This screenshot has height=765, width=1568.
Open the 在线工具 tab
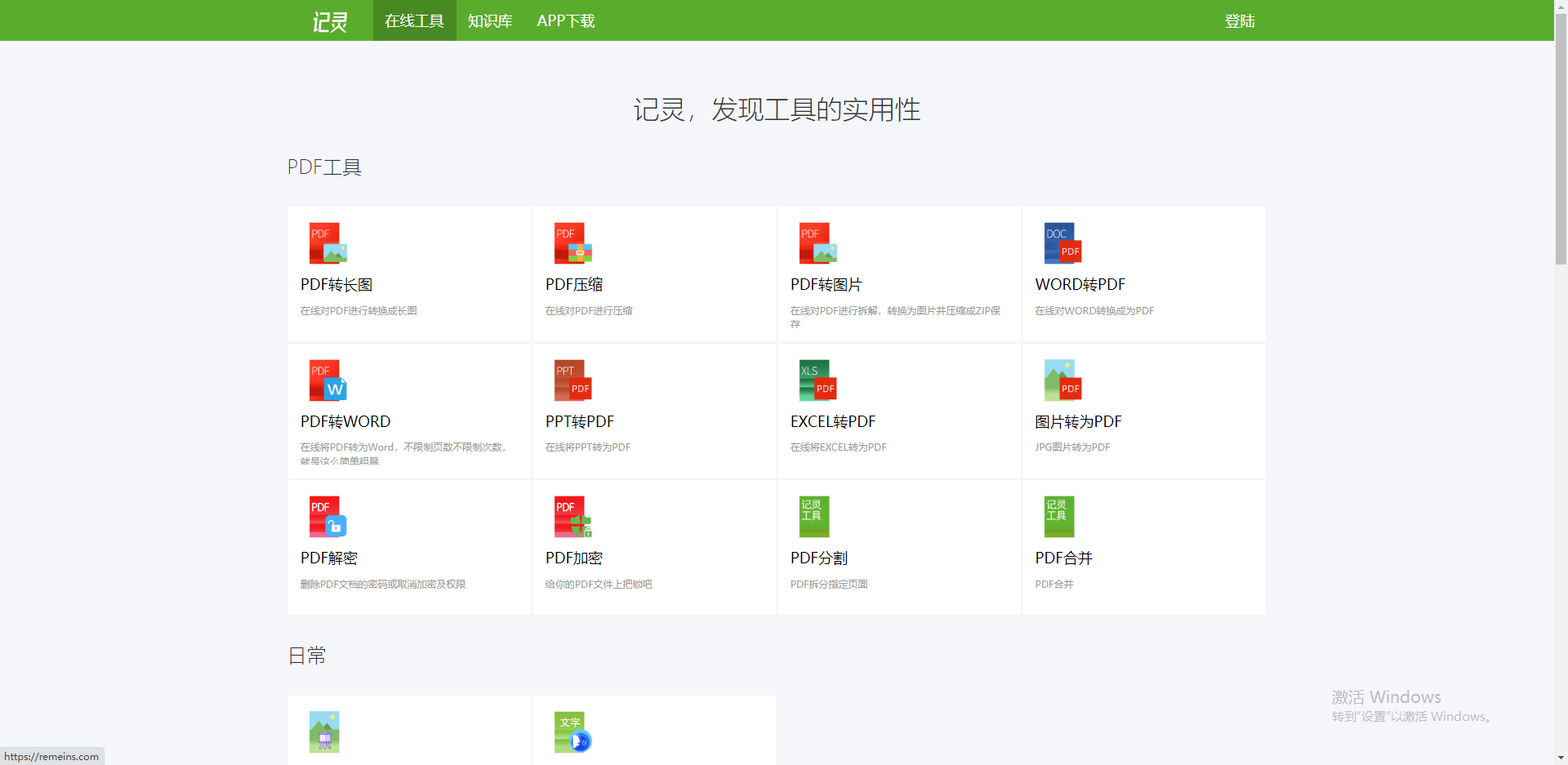(x=415, y=20)
